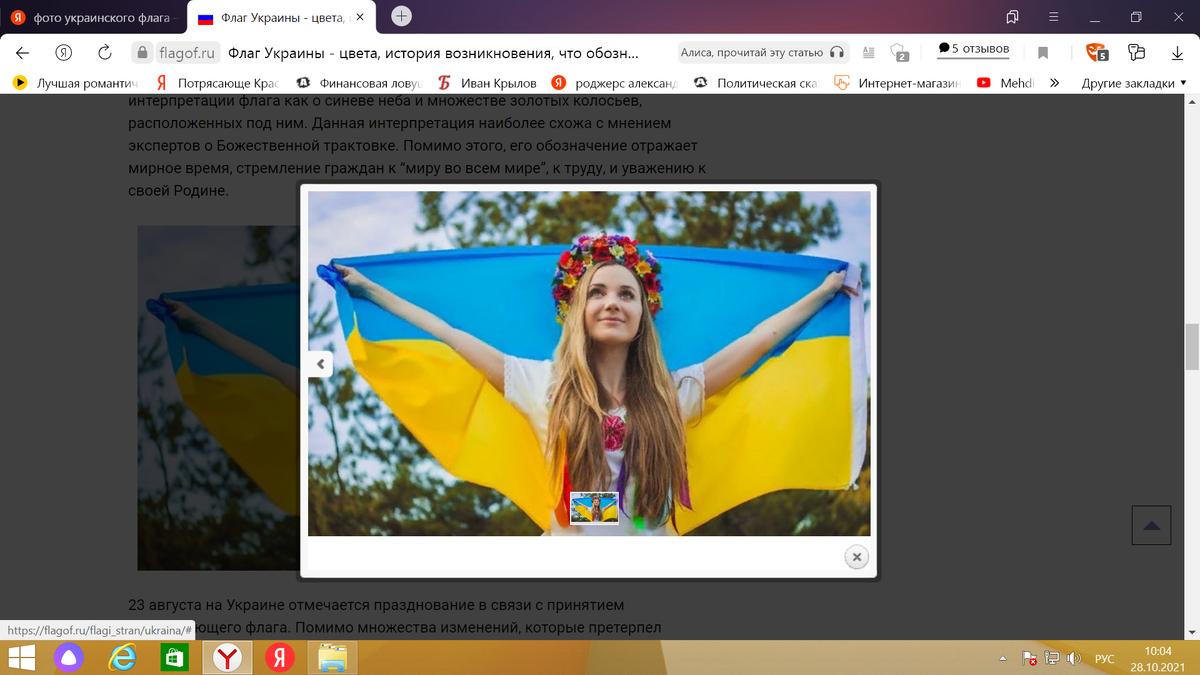1200x675 pixels.
Task: Open the Protect shield panel showing 2
Action: click(x=897, y=51)
